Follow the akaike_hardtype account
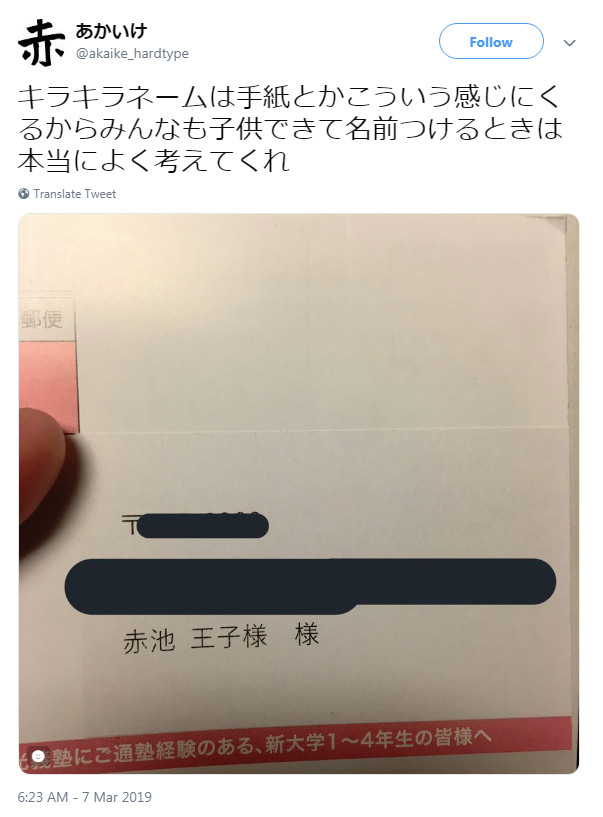Viewport: 603px width, 817px height. point(491,42)
